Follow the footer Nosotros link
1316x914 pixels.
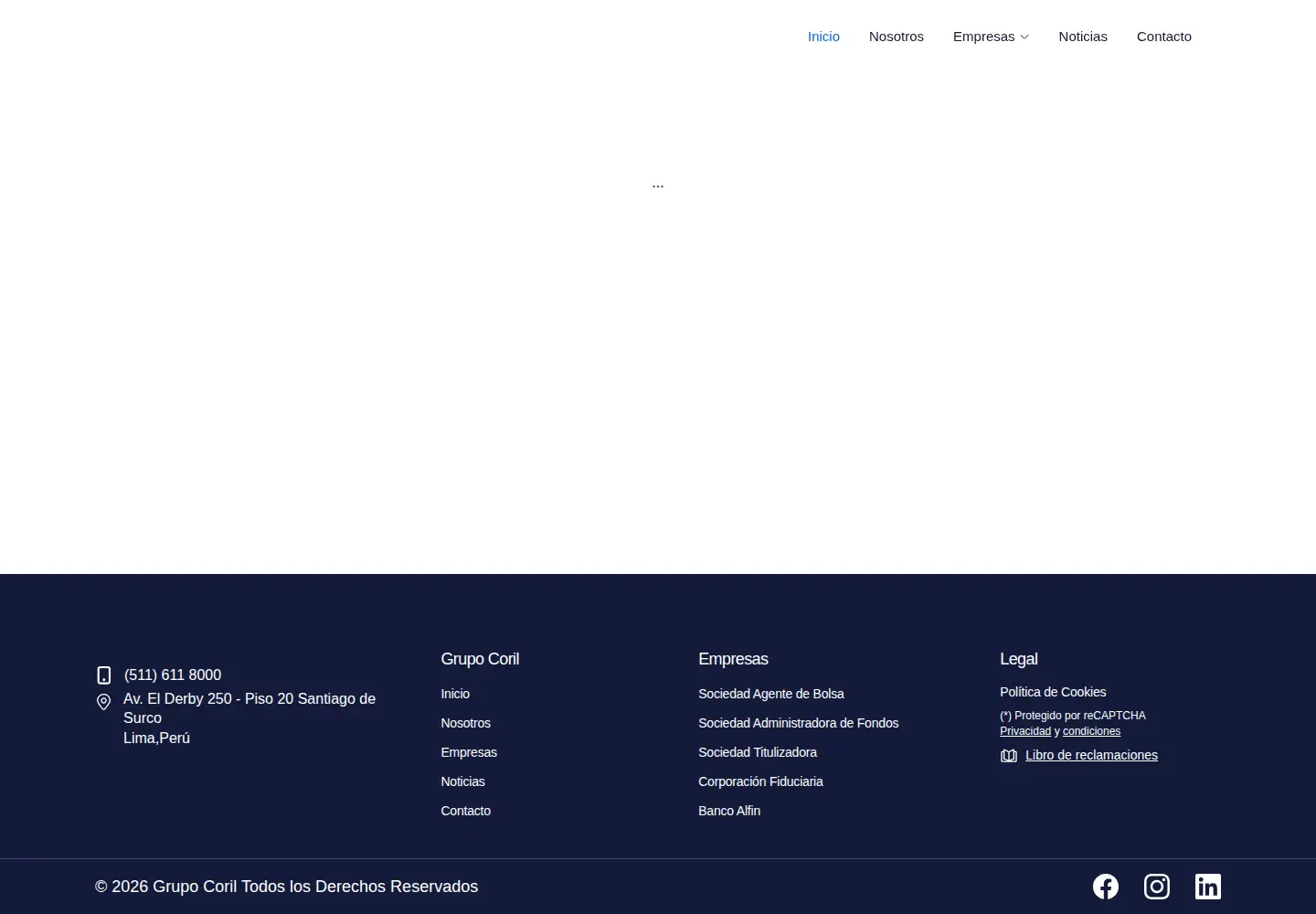tap(466, 723)
